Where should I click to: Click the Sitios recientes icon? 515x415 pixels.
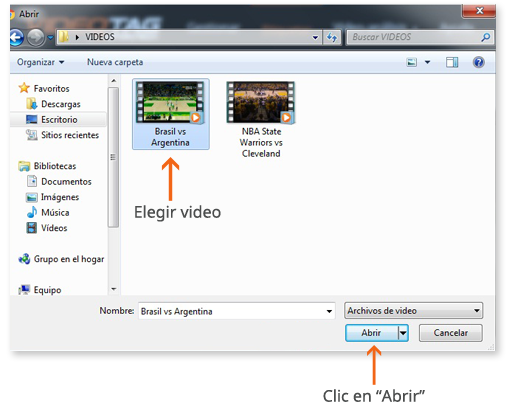[x=32, y=135]
